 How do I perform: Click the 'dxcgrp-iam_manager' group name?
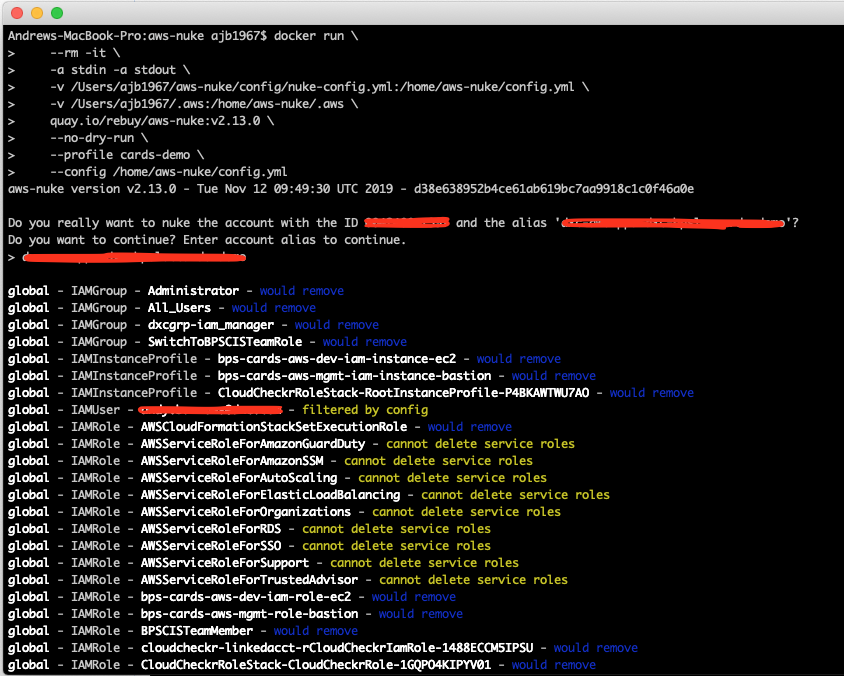click(x=211, y=325)
